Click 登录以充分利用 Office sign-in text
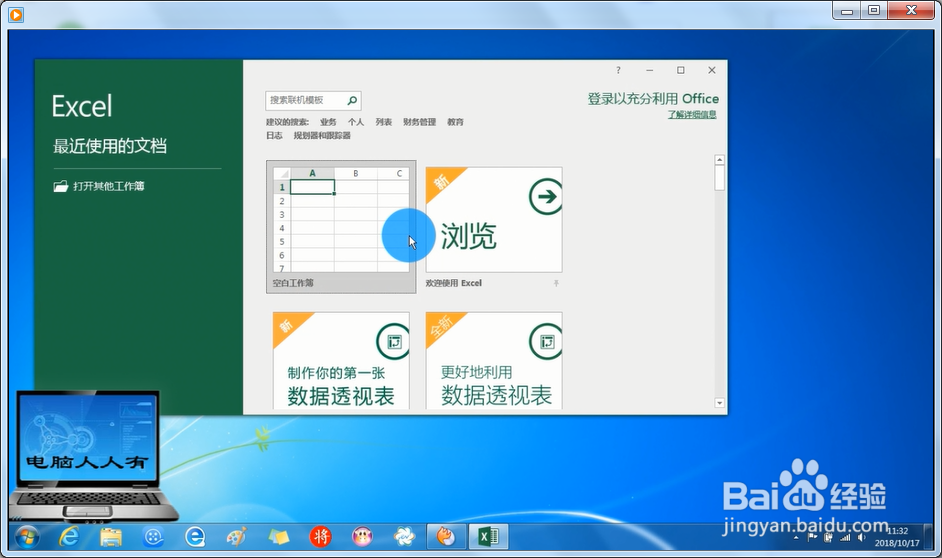The height and width of the screenshot is (558, 942). 653,99
